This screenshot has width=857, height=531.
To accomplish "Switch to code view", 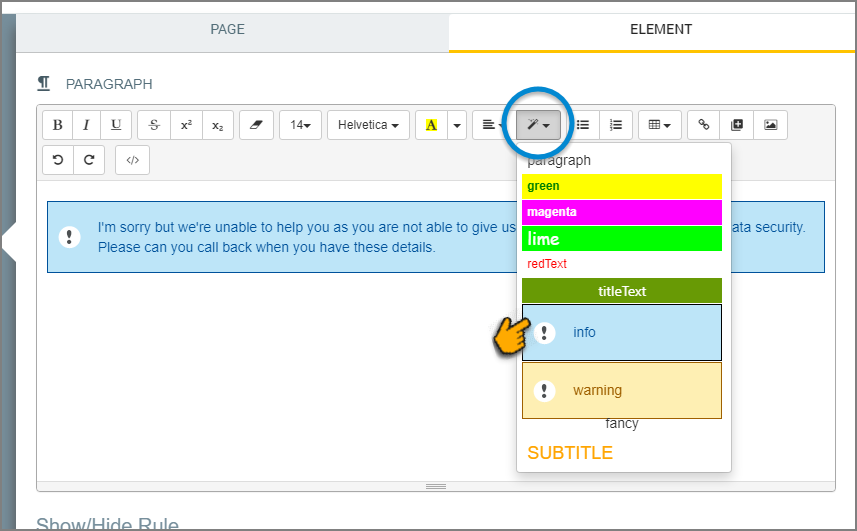I will 132,160.
